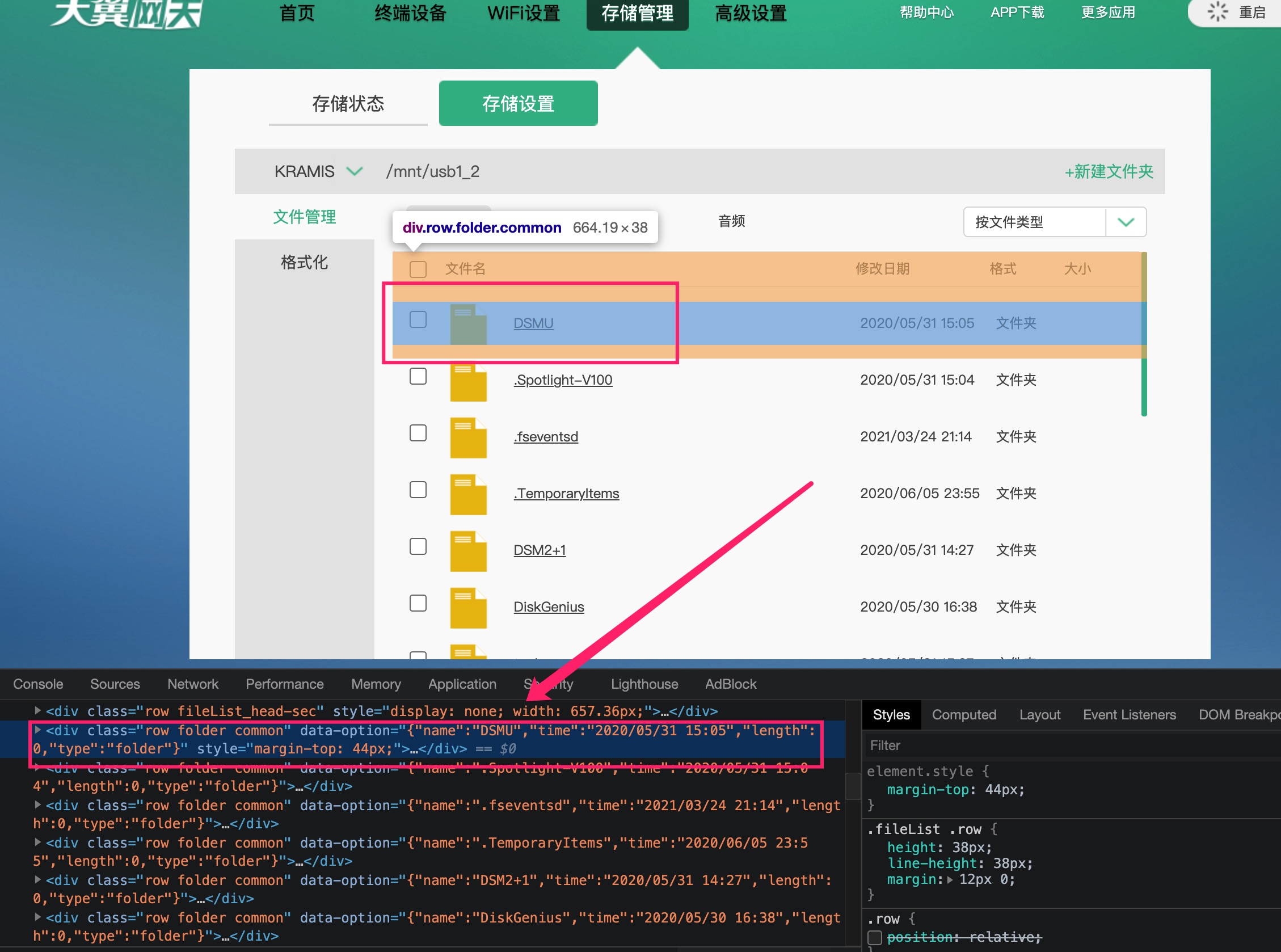1281x952 pixels.
Task: Expand the .TemporaryItems div node
Action: 37,843
